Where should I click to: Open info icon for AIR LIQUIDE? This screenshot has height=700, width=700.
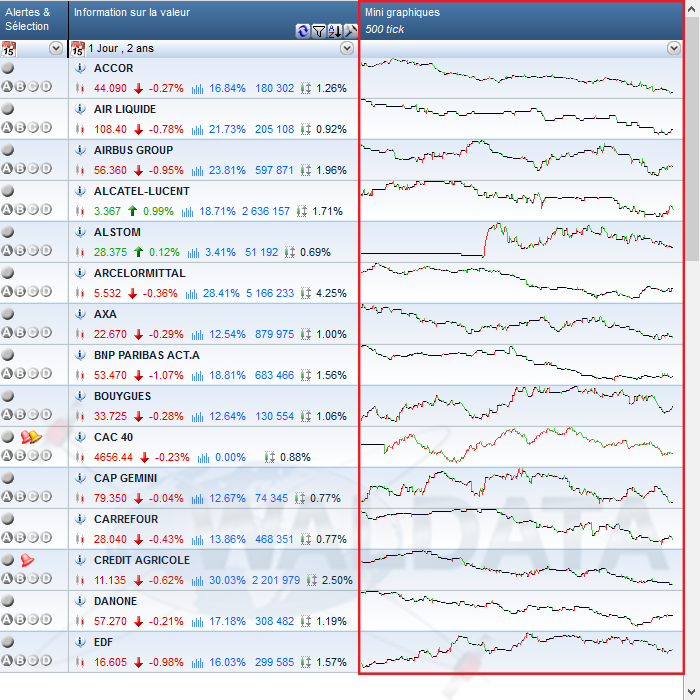(80, 109)
